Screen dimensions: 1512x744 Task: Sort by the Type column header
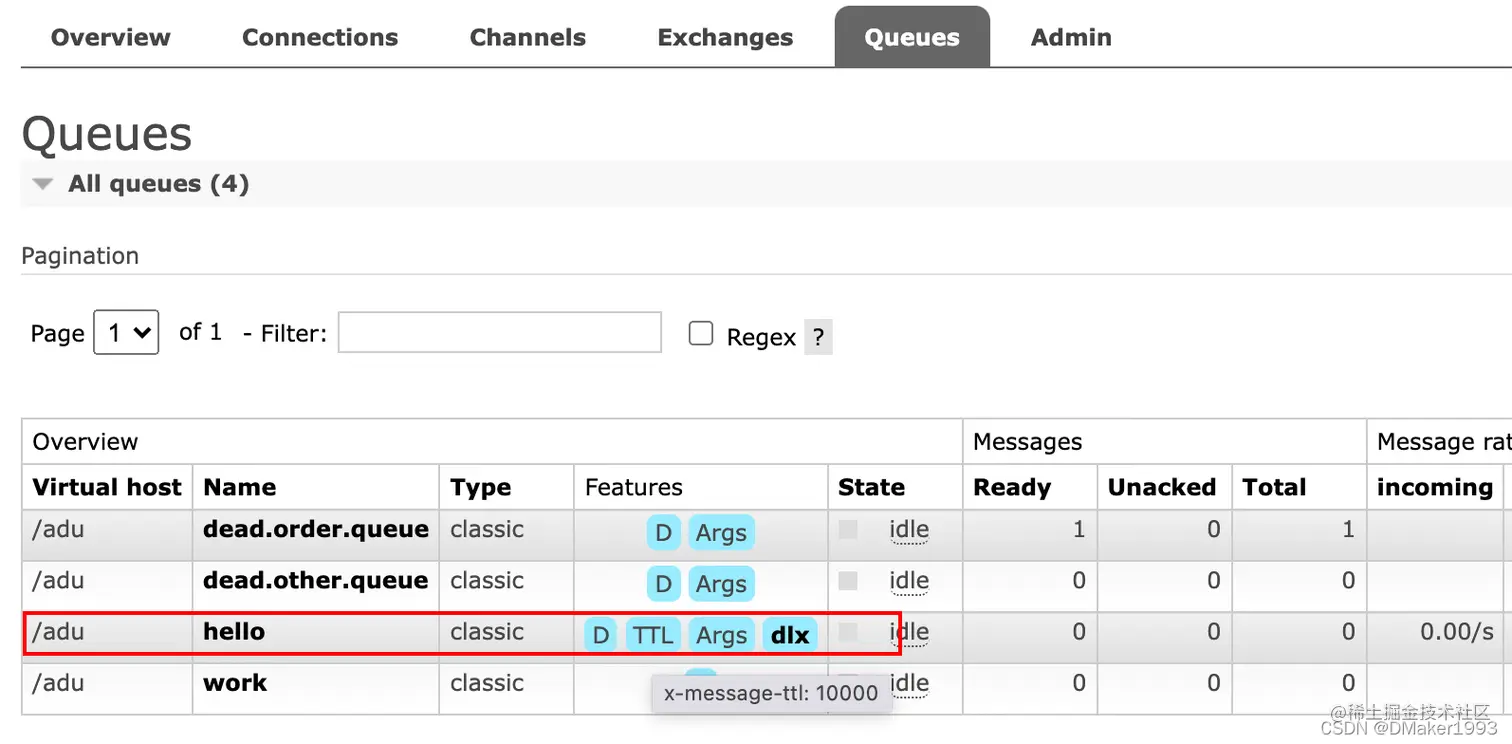pos(480,487)
